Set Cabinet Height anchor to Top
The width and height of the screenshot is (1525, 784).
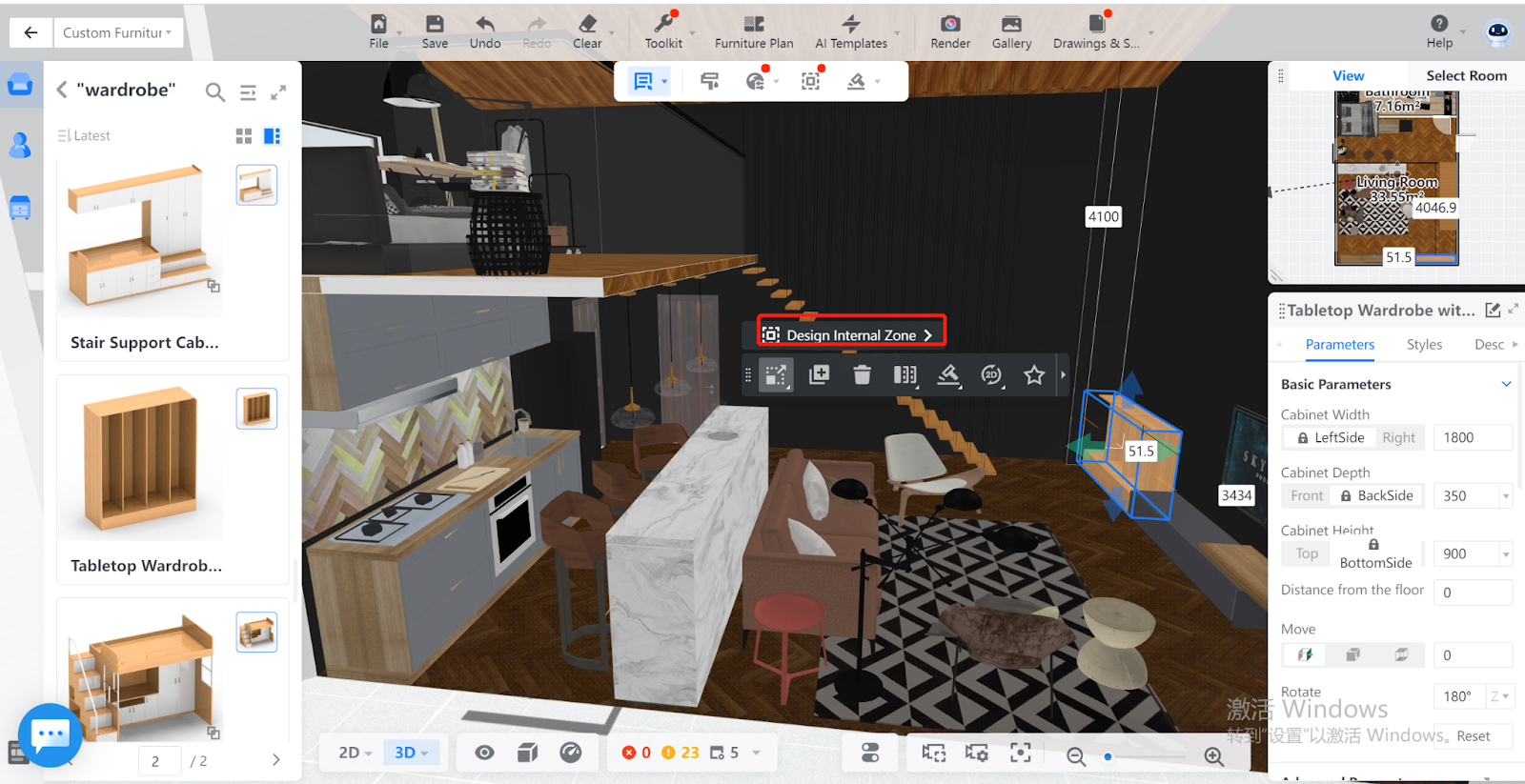click(x=1307, y=553)
